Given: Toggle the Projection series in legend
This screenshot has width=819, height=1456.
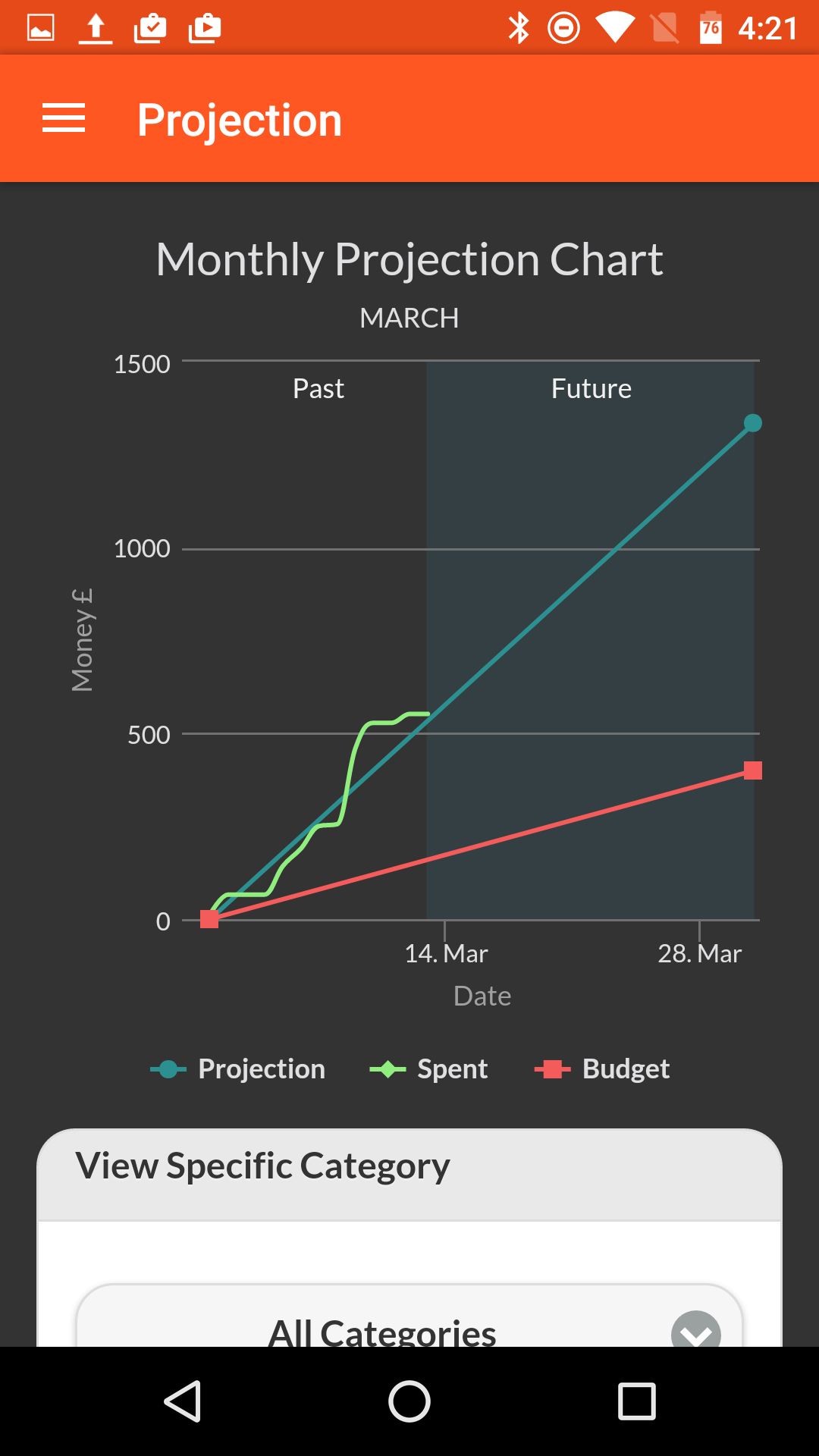Looking at the screenshot, I should [238, 1068].
